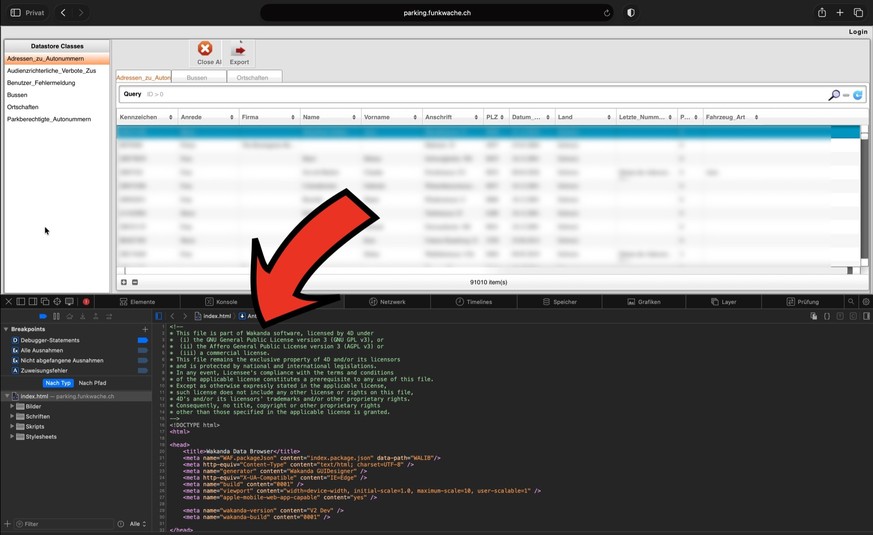The image size is (873, 535).
Task: Run query with the magnifier icon
Action: click(x=833, y=95)
